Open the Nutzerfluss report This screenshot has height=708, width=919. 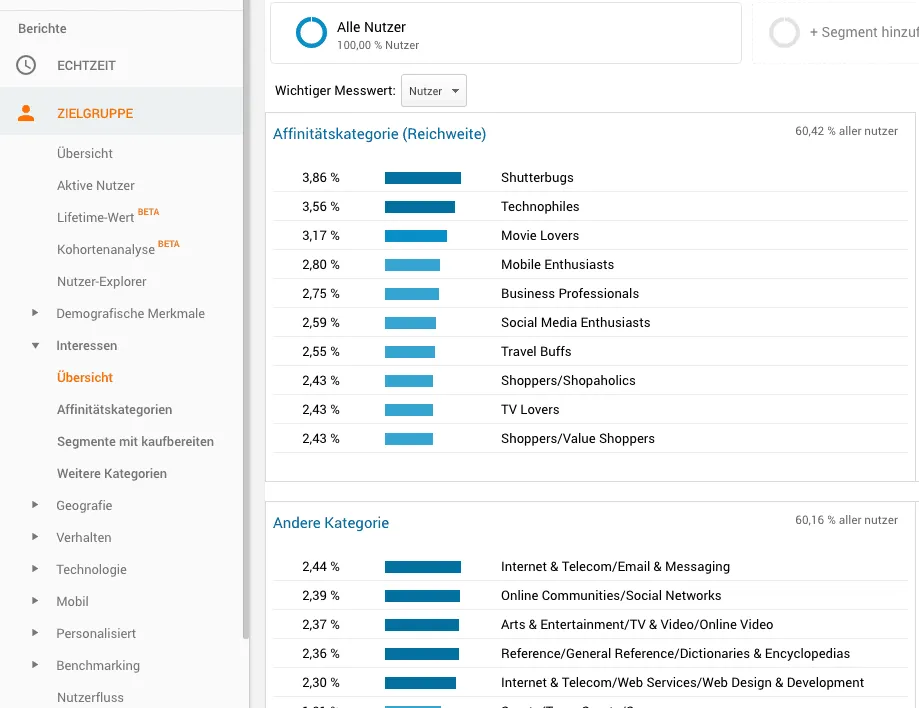pos(92,697)
